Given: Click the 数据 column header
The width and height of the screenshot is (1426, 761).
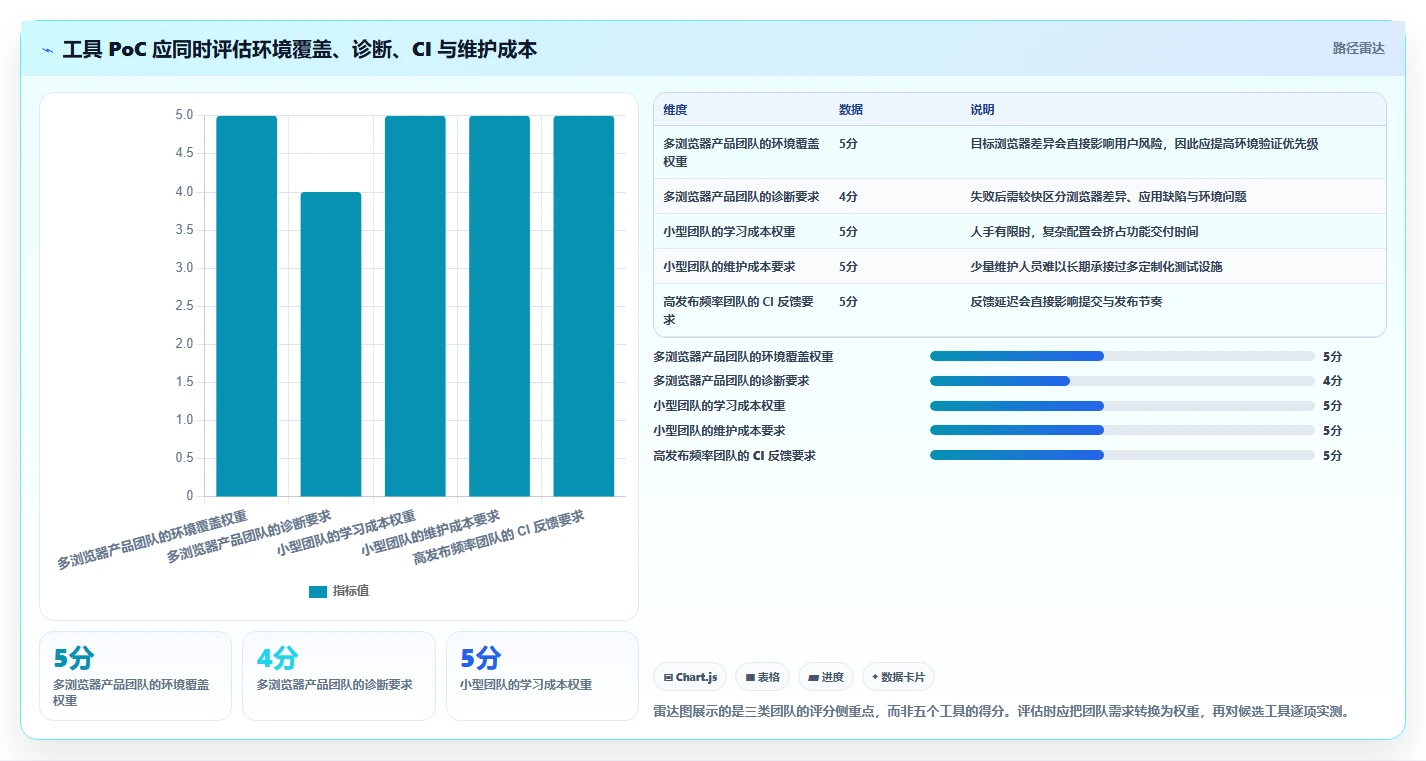Looking at the screenshot, I should coord(851,110).
